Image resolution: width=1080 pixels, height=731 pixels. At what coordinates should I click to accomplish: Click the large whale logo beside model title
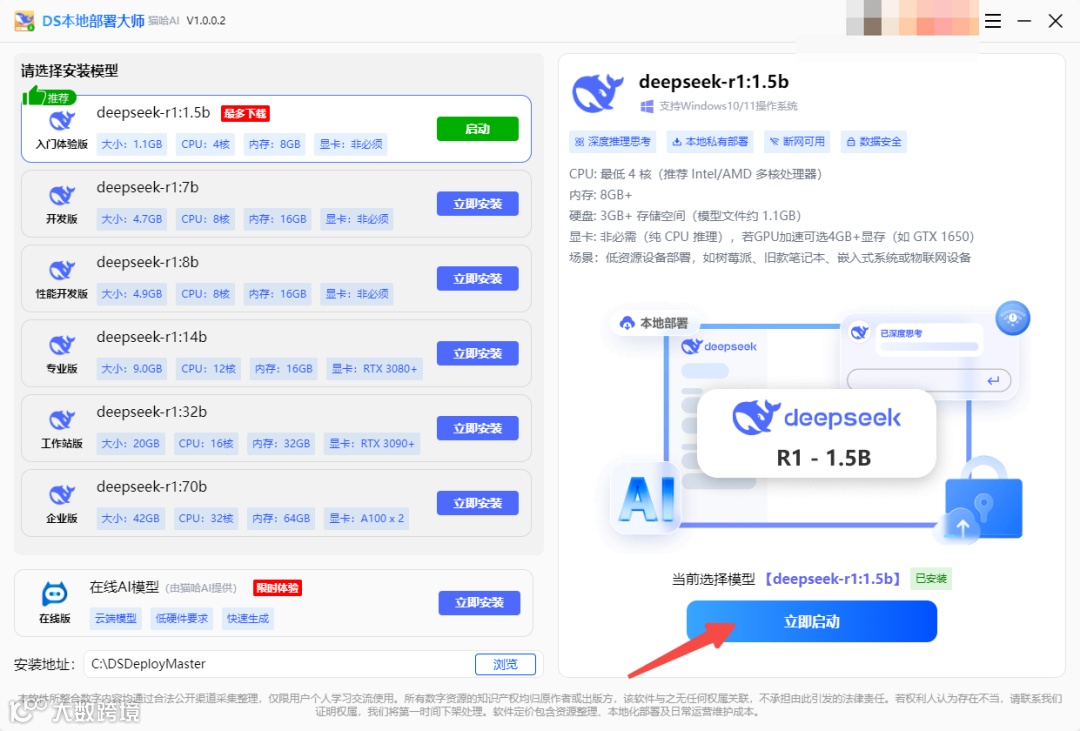pyautogui.click(x=598, y=93)
